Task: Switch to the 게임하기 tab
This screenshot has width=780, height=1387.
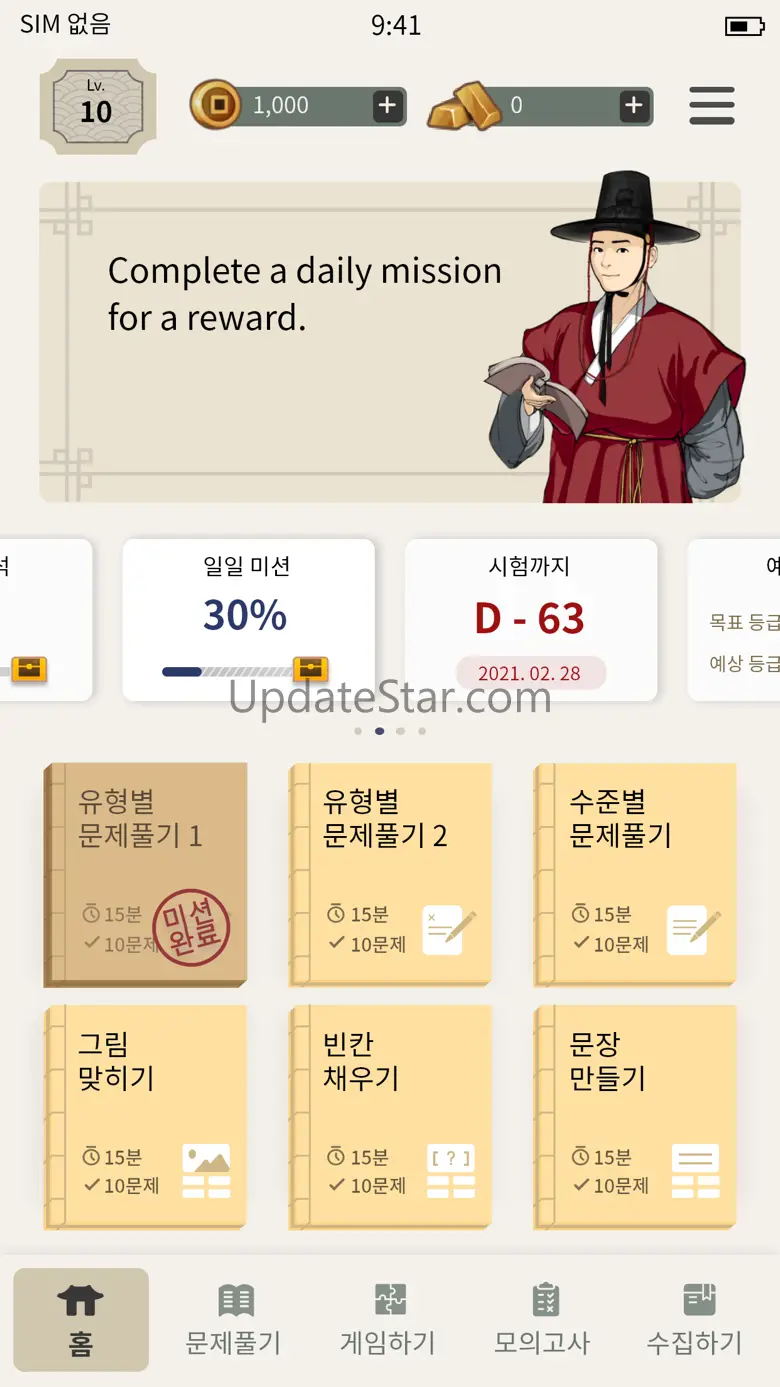Action: [388, 1320]
